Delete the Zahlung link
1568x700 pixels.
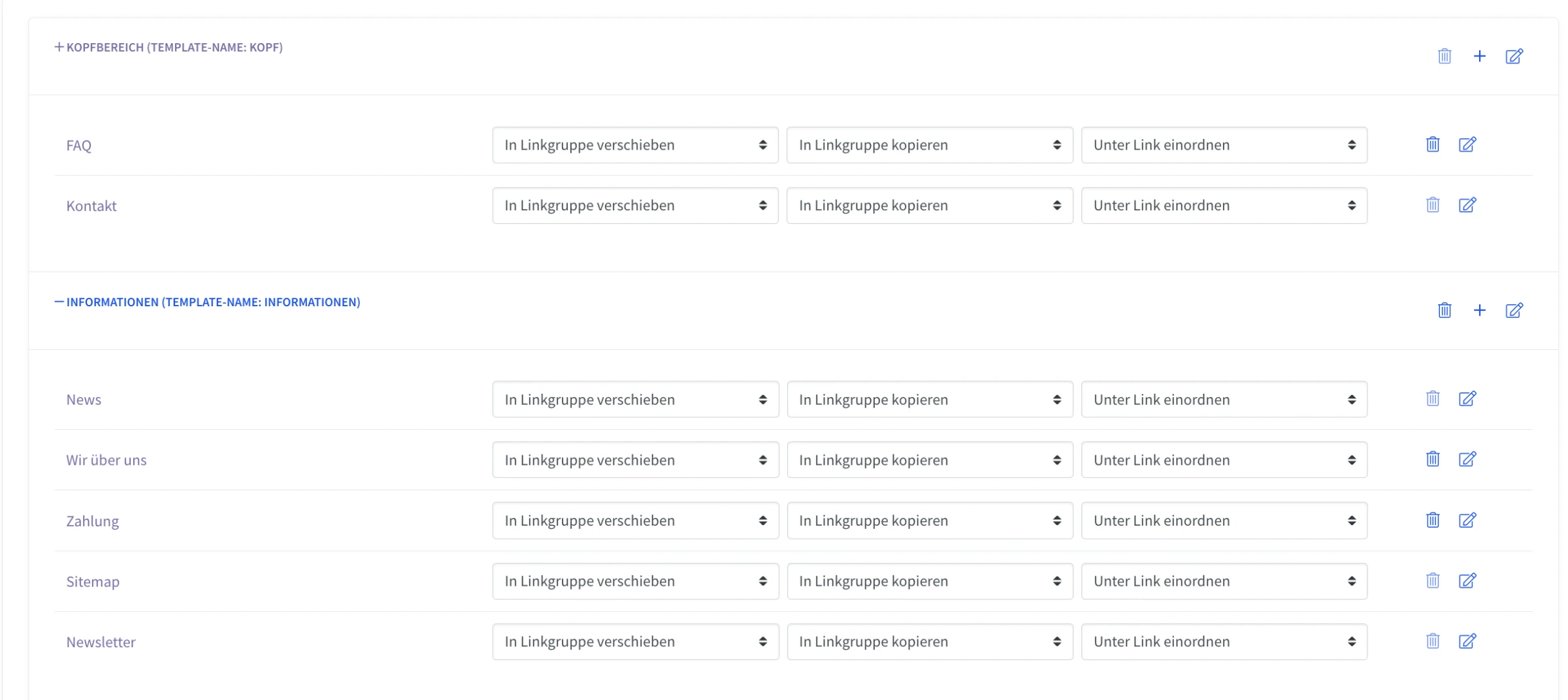[1433, 520]
